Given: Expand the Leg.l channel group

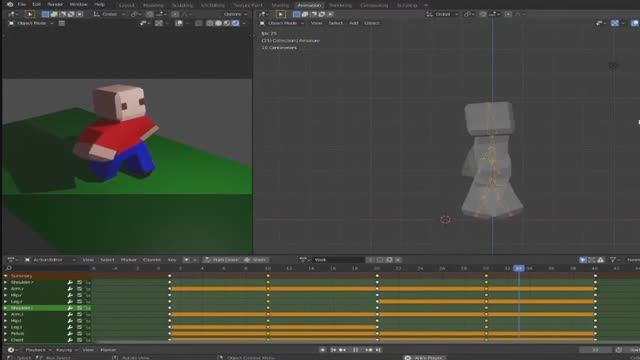Looking at the screenshot, I should coord(5,327).
